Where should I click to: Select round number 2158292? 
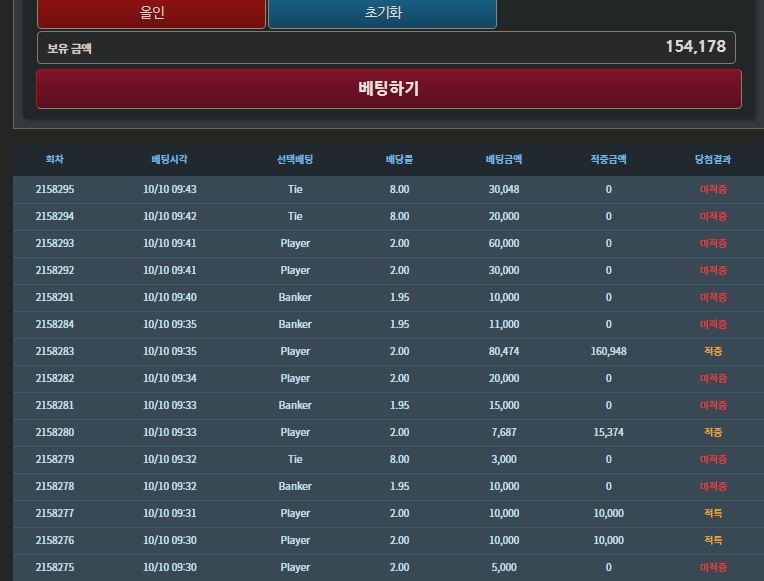tap(55, 271)
